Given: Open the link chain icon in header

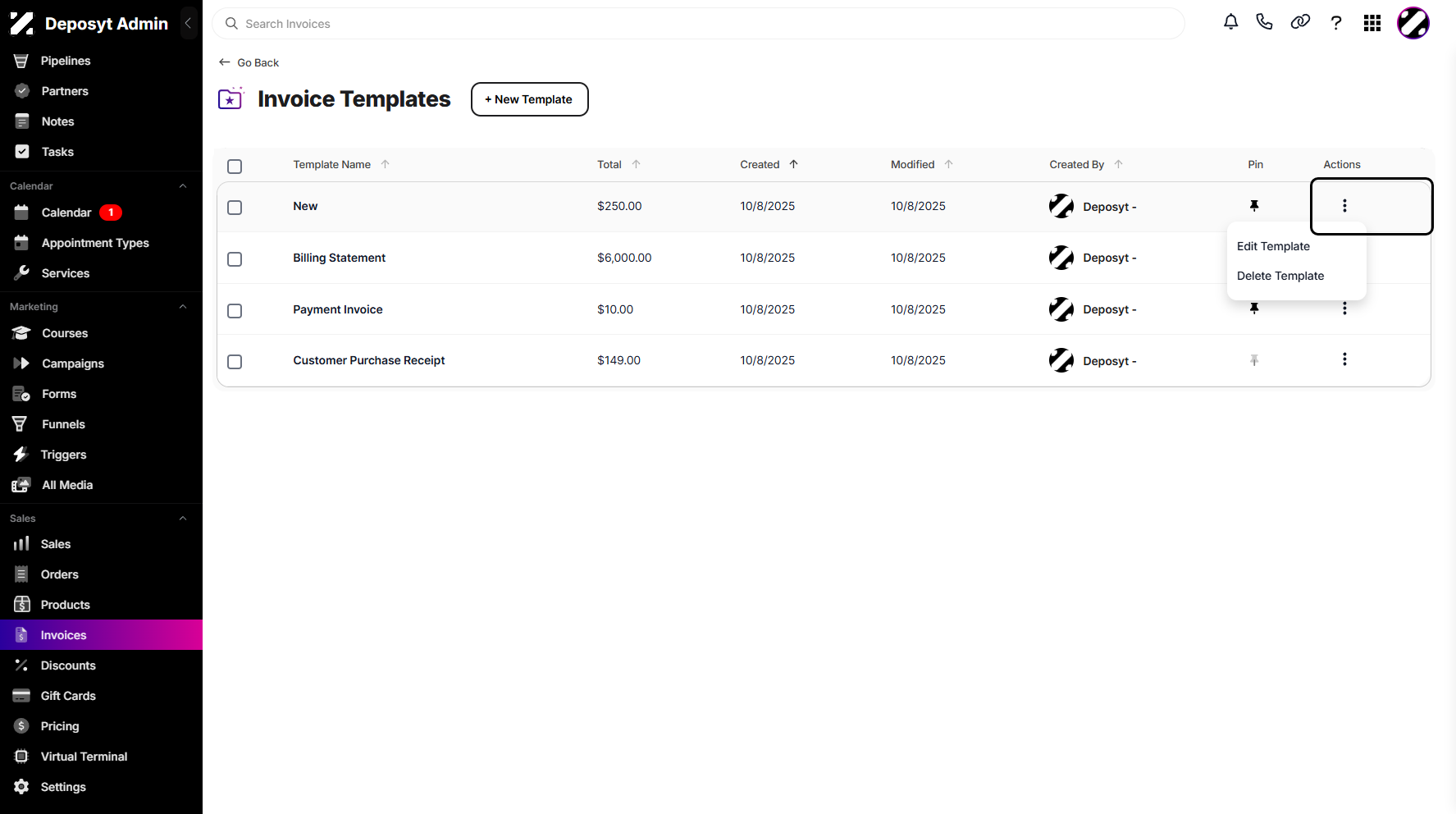Looking at the screenshot, I should [1300, 22].
